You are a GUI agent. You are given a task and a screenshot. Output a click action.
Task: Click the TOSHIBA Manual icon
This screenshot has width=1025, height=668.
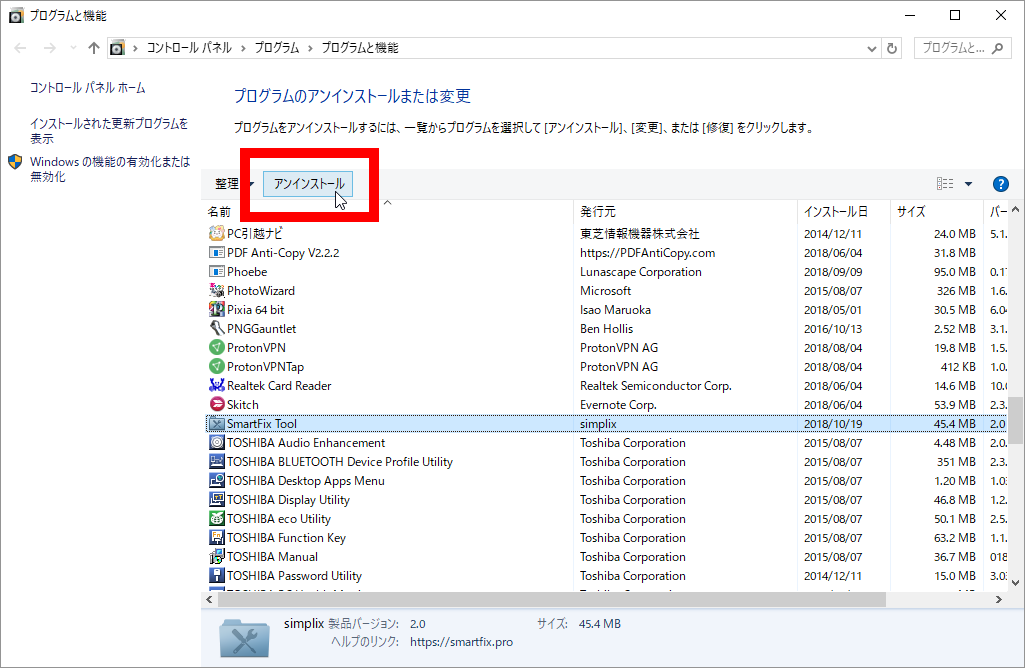tap(216, 556)
